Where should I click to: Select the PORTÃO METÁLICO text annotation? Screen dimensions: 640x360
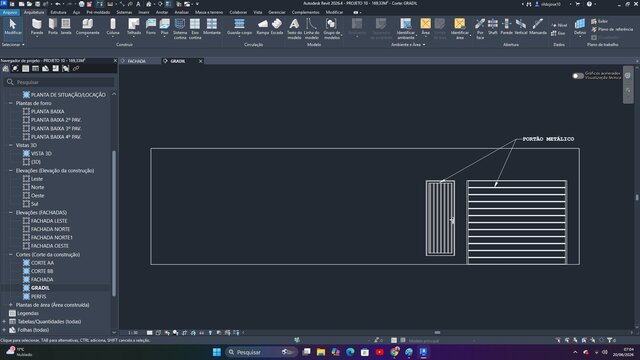548,139
